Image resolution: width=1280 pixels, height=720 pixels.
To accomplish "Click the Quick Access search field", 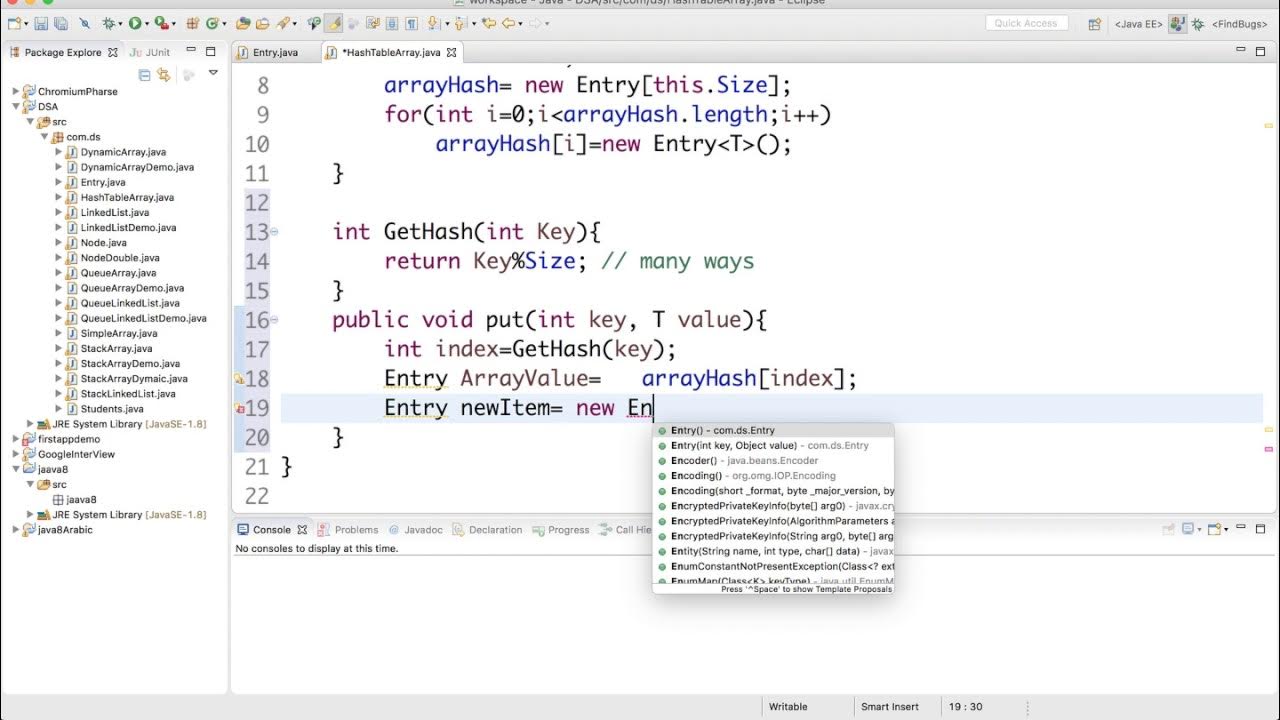I will [1026, 23].
